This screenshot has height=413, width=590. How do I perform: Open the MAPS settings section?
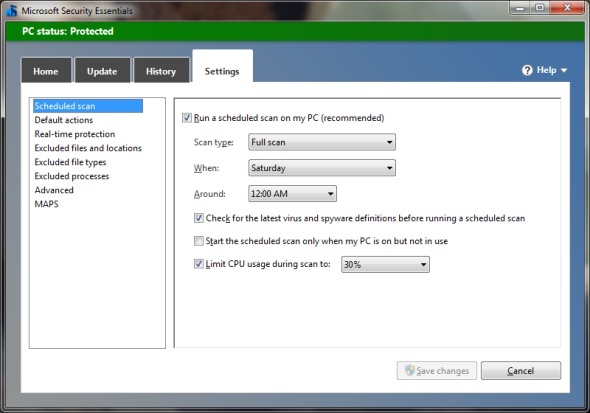click(46, 204)
